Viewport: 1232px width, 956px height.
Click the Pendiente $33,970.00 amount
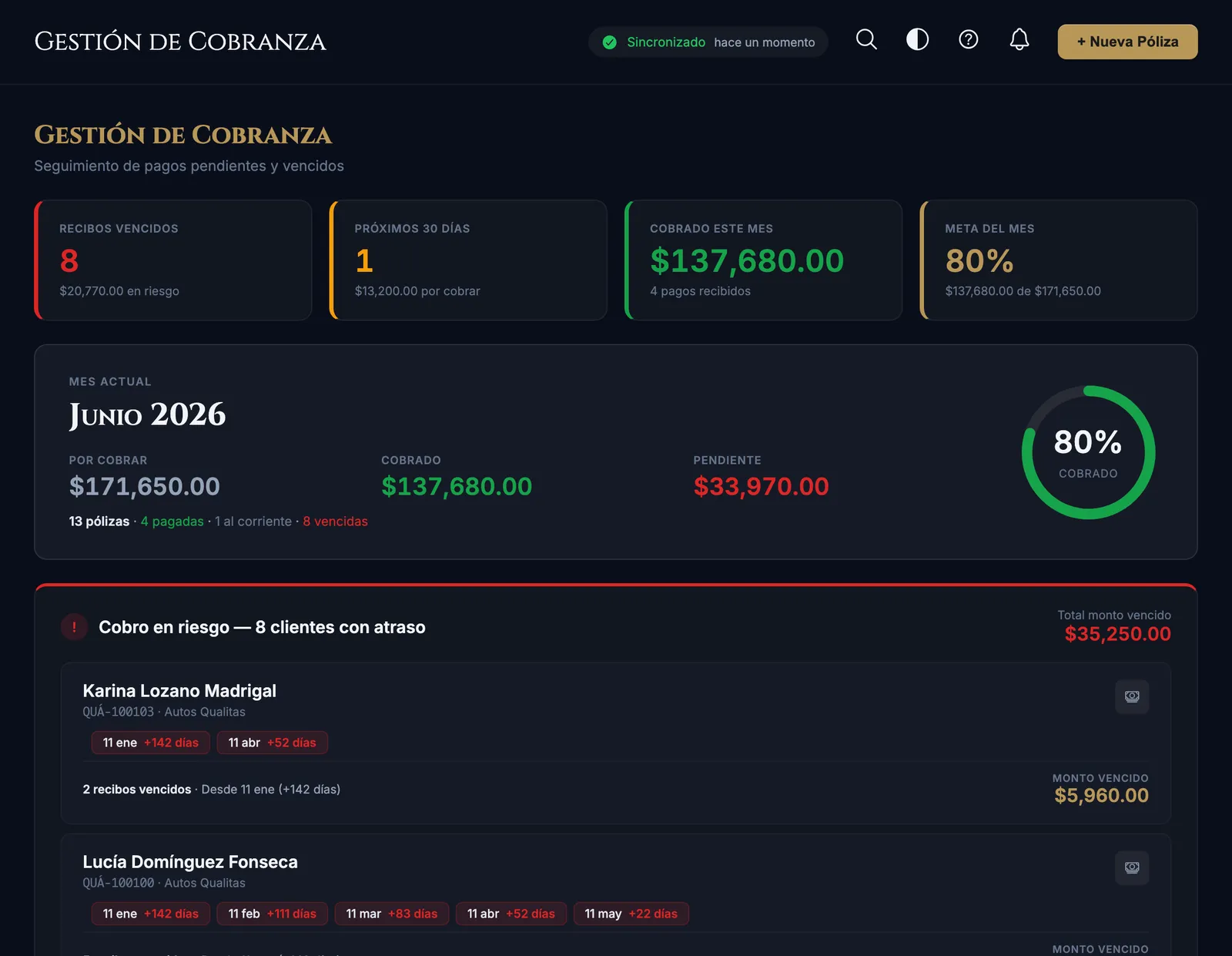(761, 486)
